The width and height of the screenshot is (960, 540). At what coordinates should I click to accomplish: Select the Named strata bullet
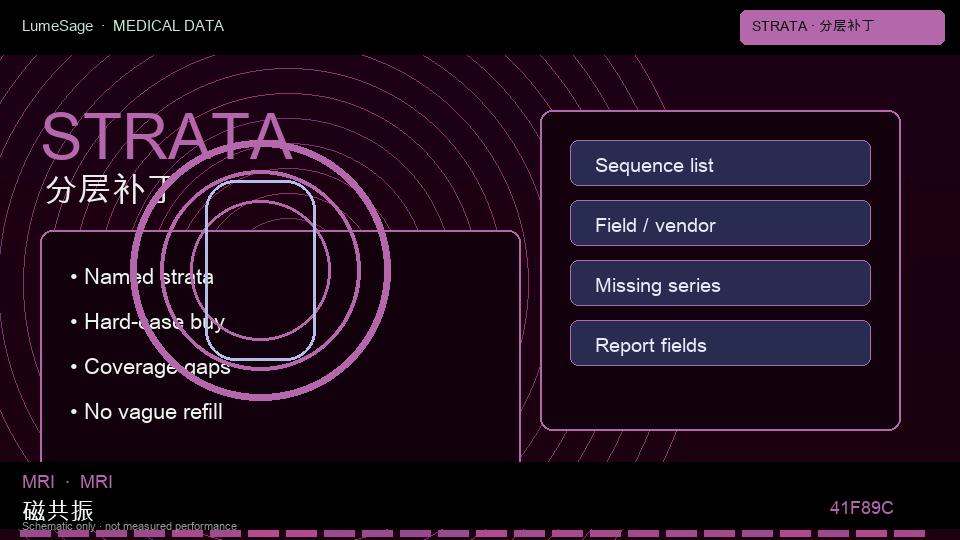pos(142,277)
